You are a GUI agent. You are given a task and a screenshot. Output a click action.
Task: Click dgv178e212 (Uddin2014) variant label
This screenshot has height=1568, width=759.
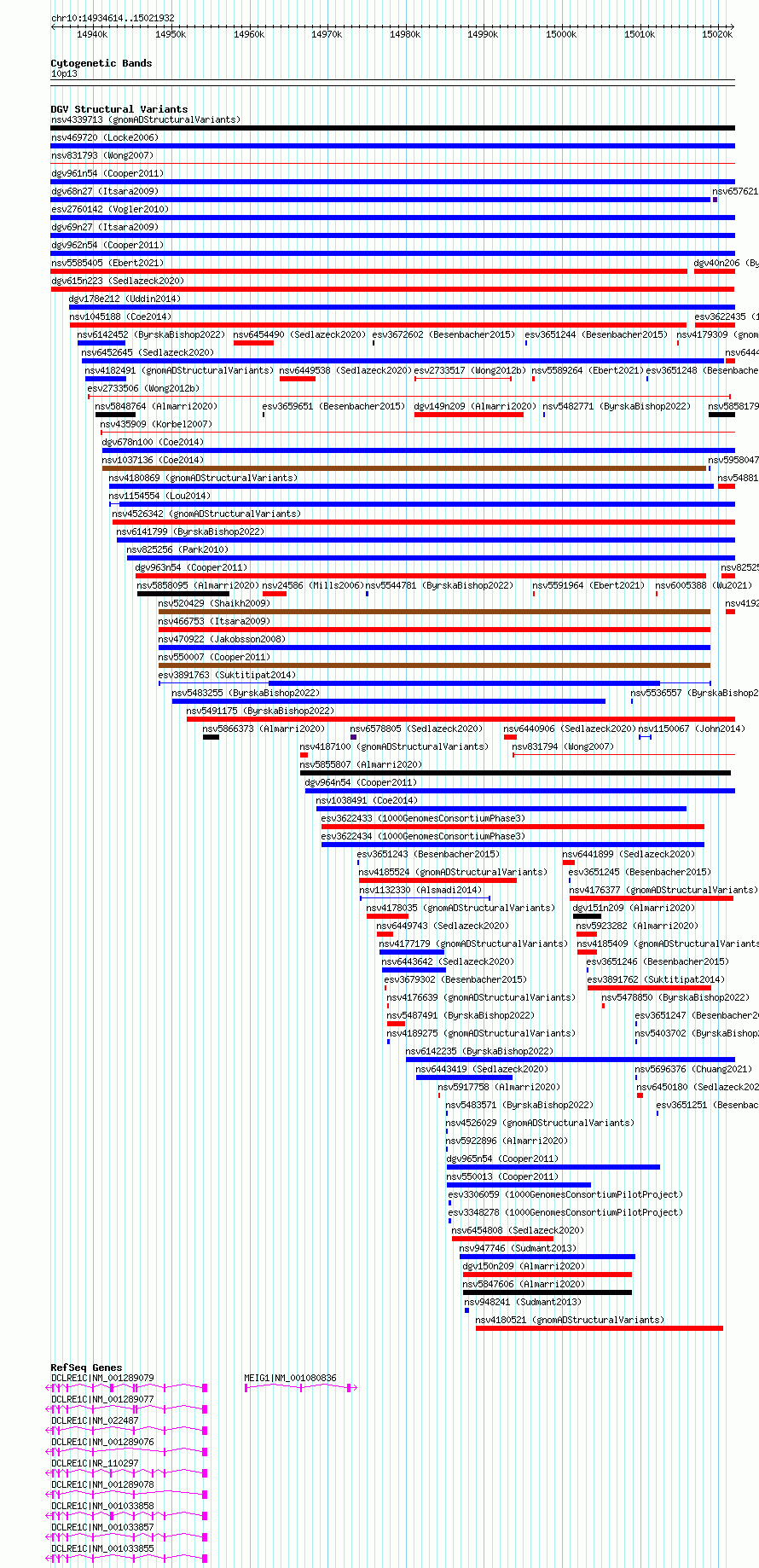[x=125, y=299]
